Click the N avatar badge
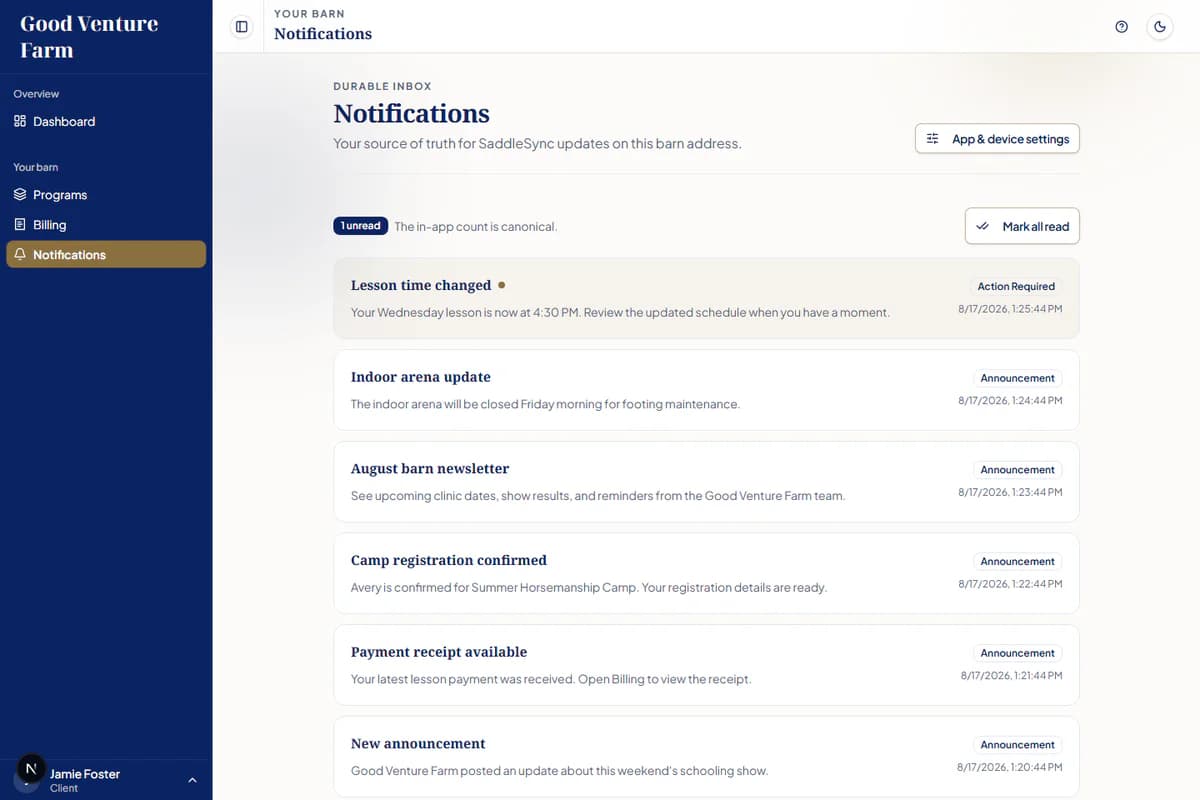The width and height of the screenshot is (1200, 800). [31, 768]
